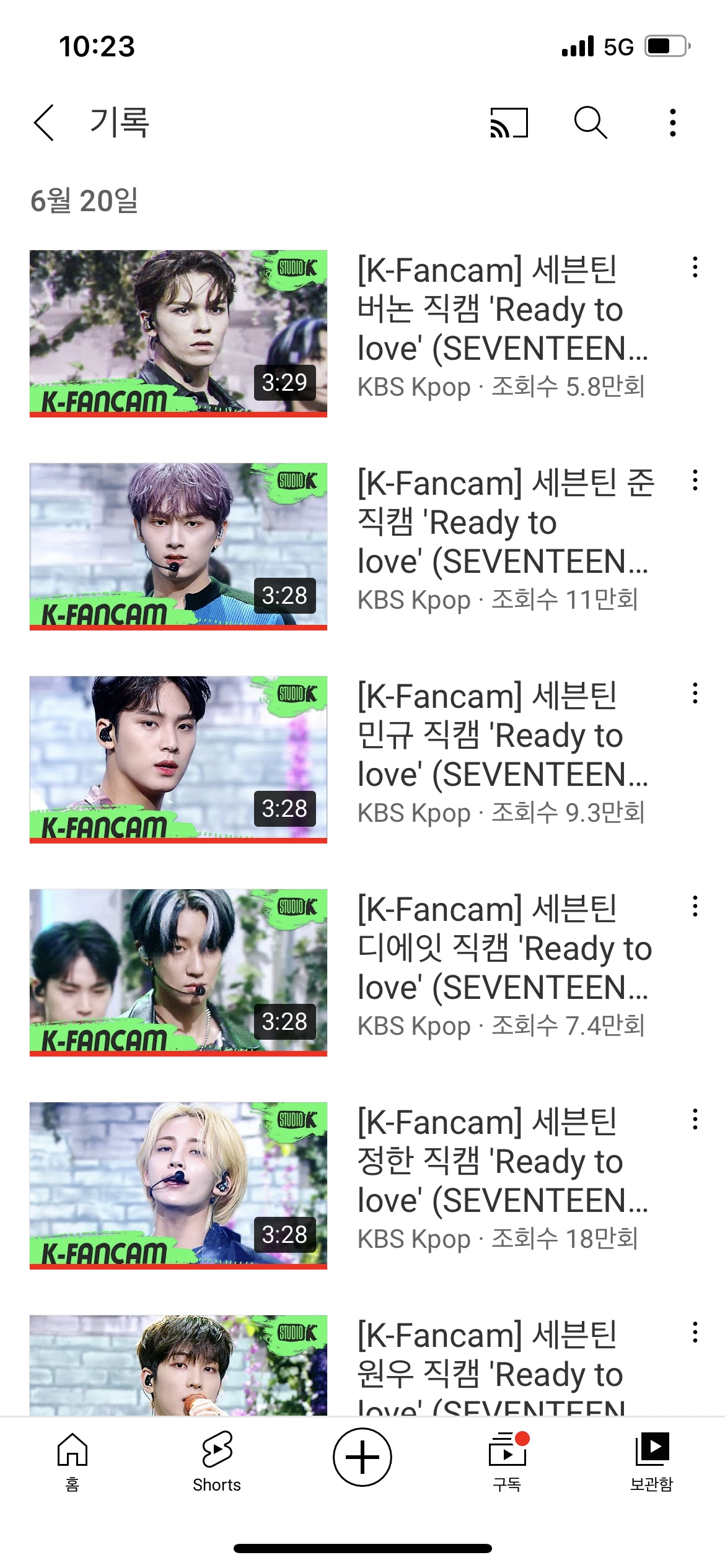Tap the create plus button
Screen dimensions: 725x1568
tap(362, 1457)
